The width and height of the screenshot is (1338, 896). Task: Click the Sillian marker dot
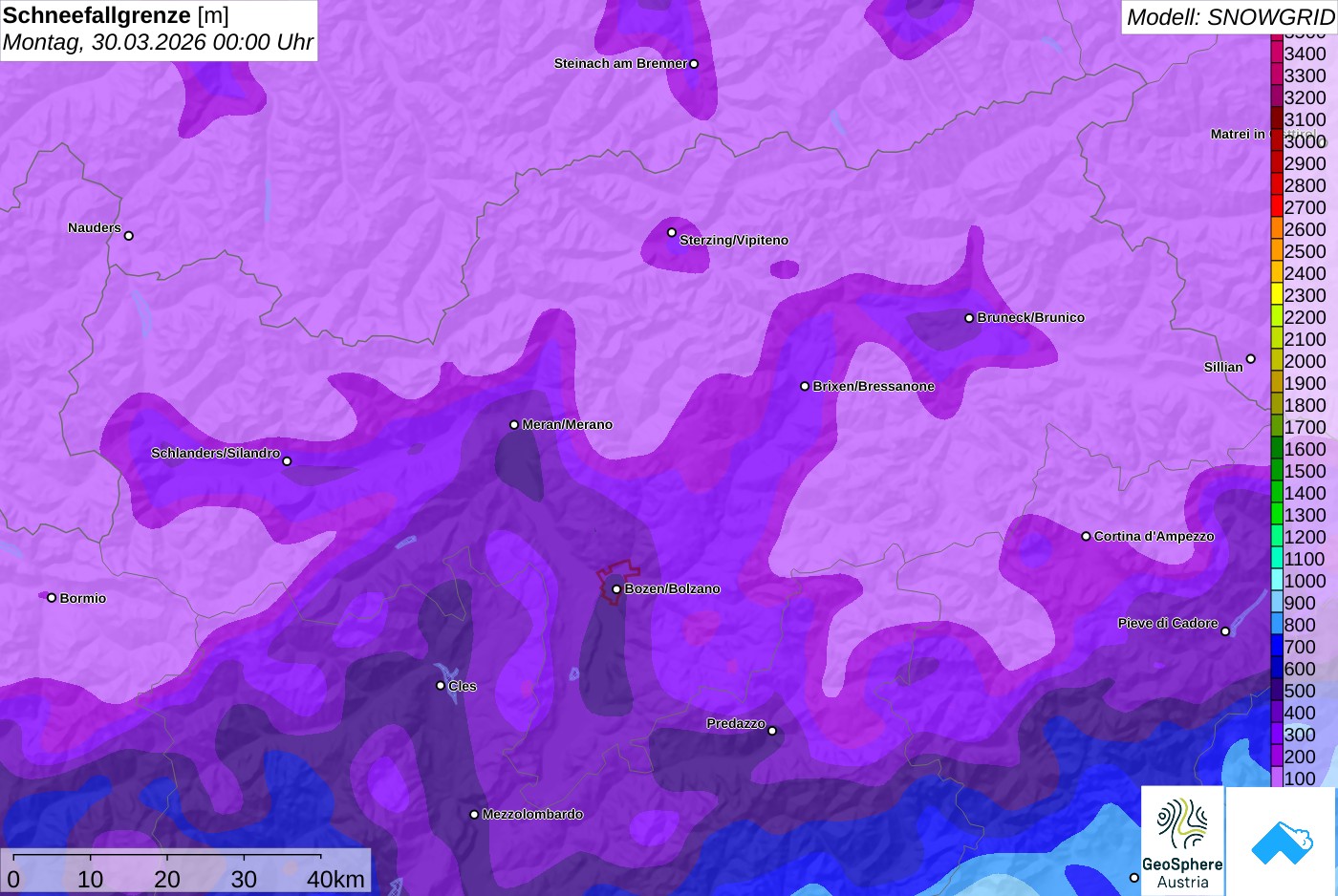[1250, 359]
